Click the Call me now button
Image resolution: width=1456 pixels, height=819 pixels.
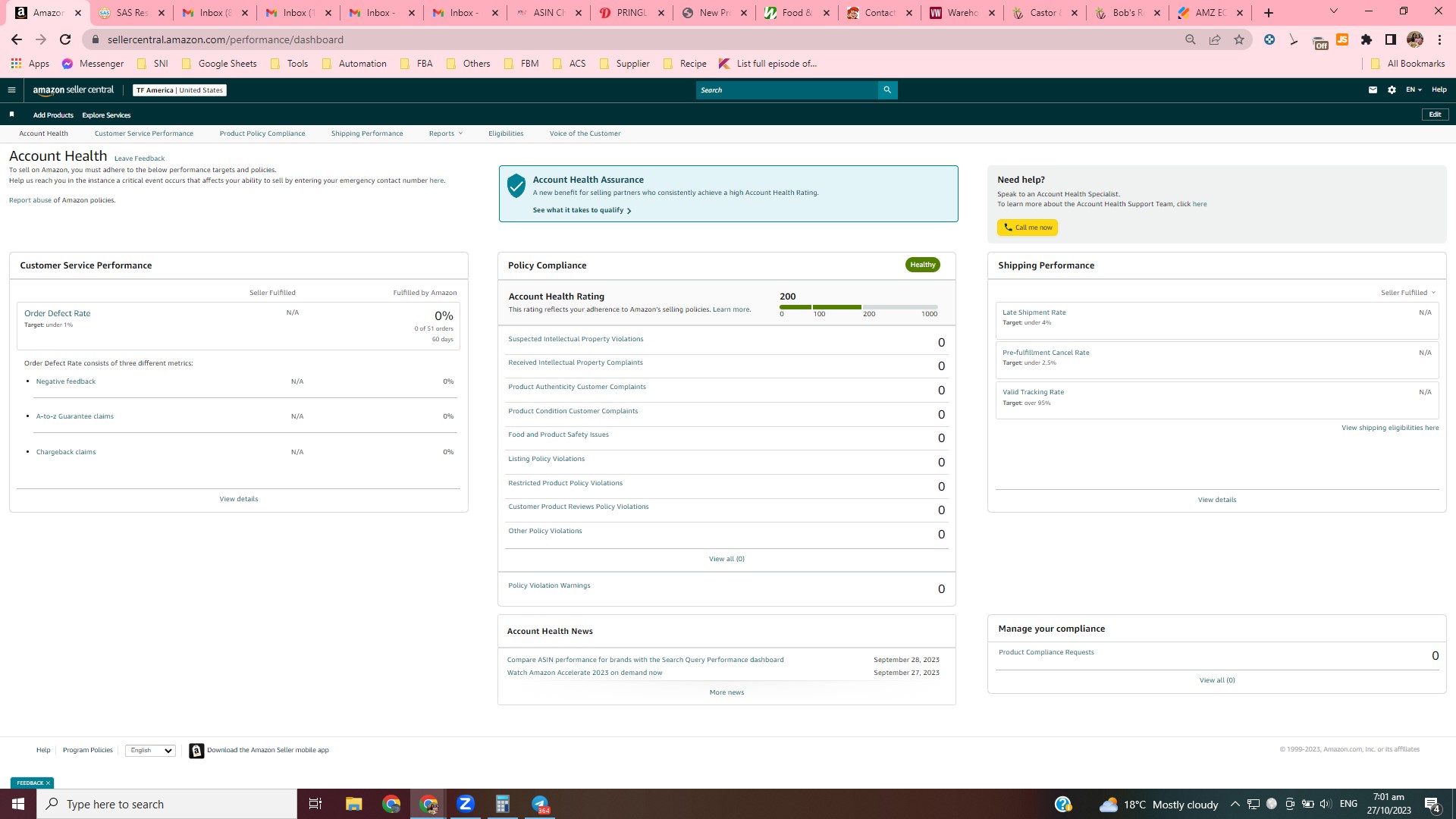point(1028,227)
